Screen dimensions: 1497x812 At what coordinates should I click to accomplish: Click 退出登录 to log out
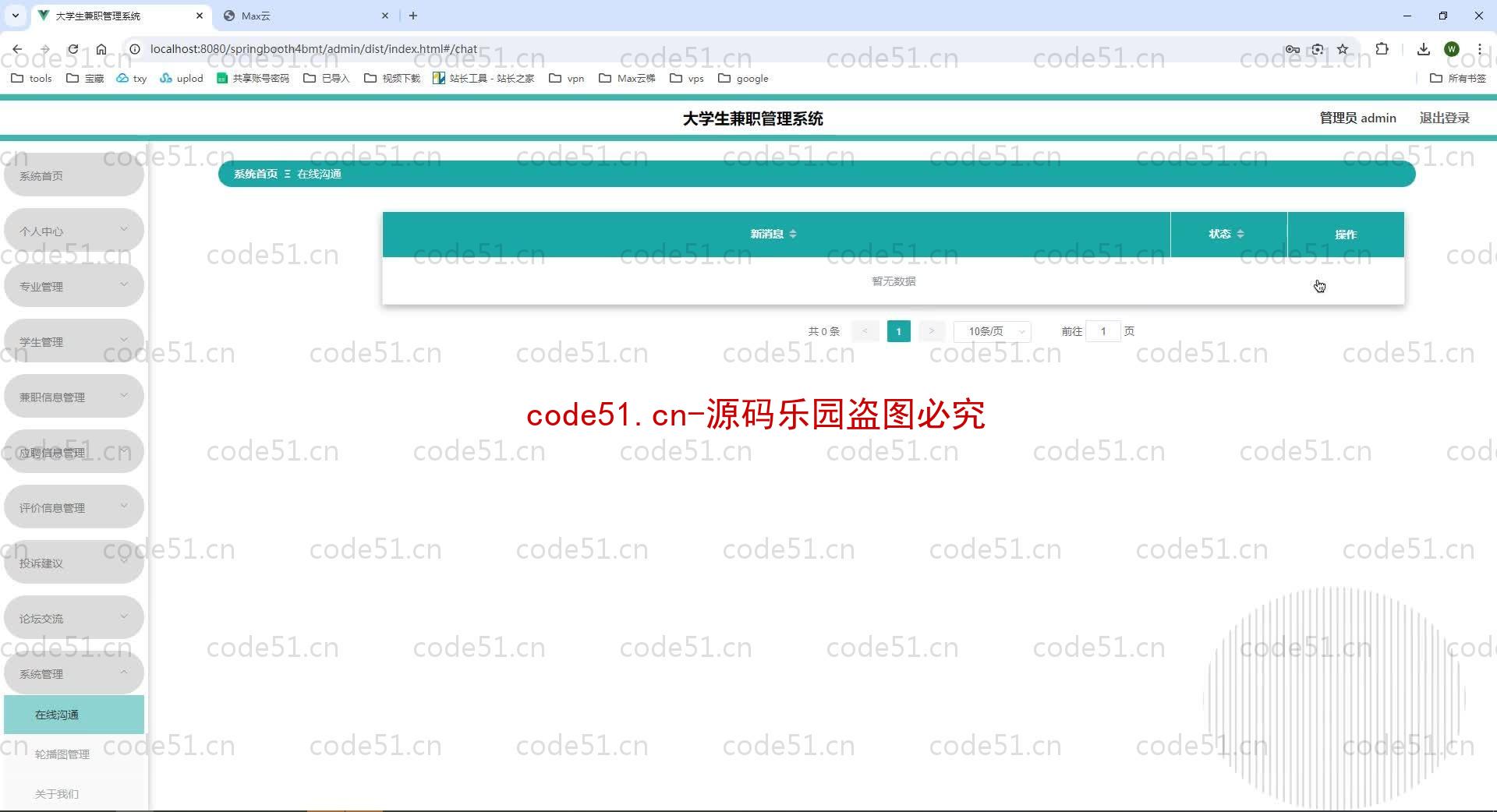click(1444, 118)
